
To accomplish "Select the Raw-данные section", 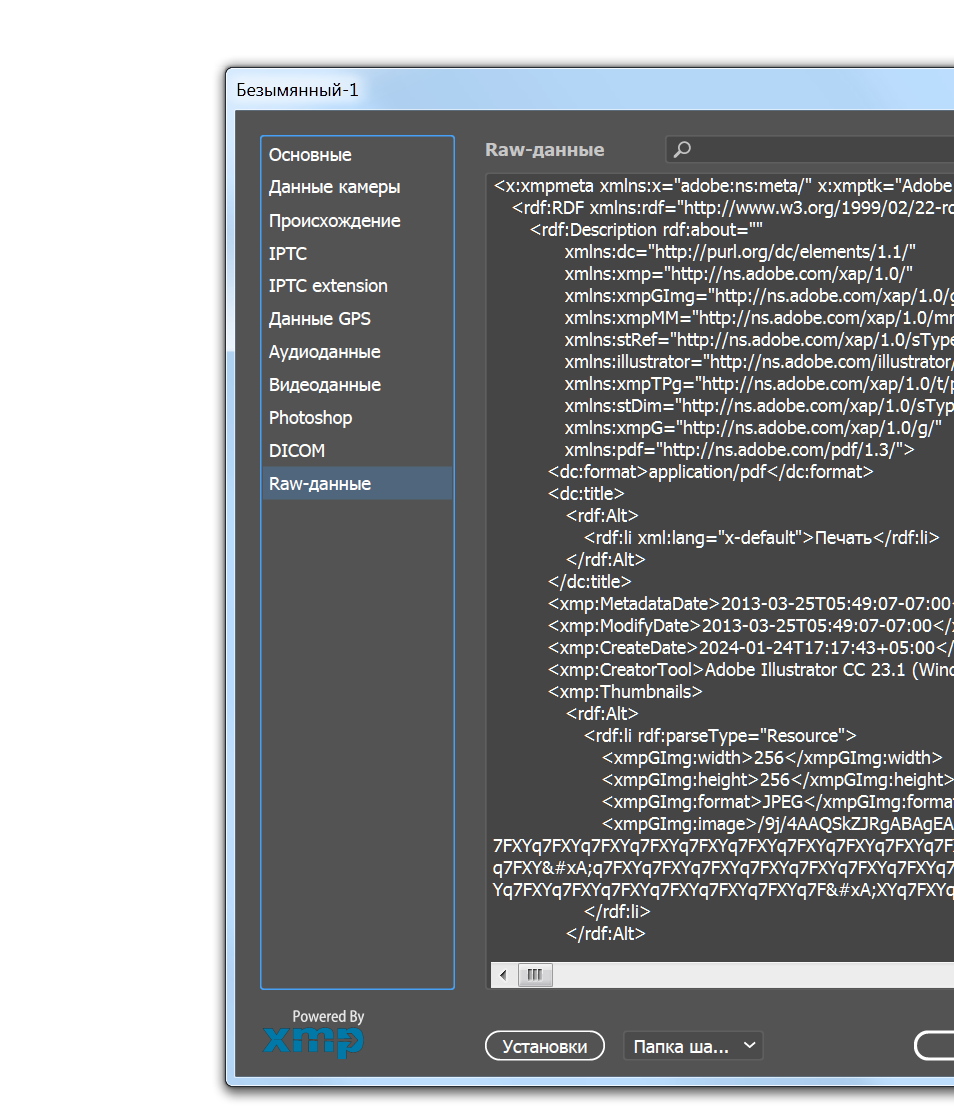I will tap(357, 484).
